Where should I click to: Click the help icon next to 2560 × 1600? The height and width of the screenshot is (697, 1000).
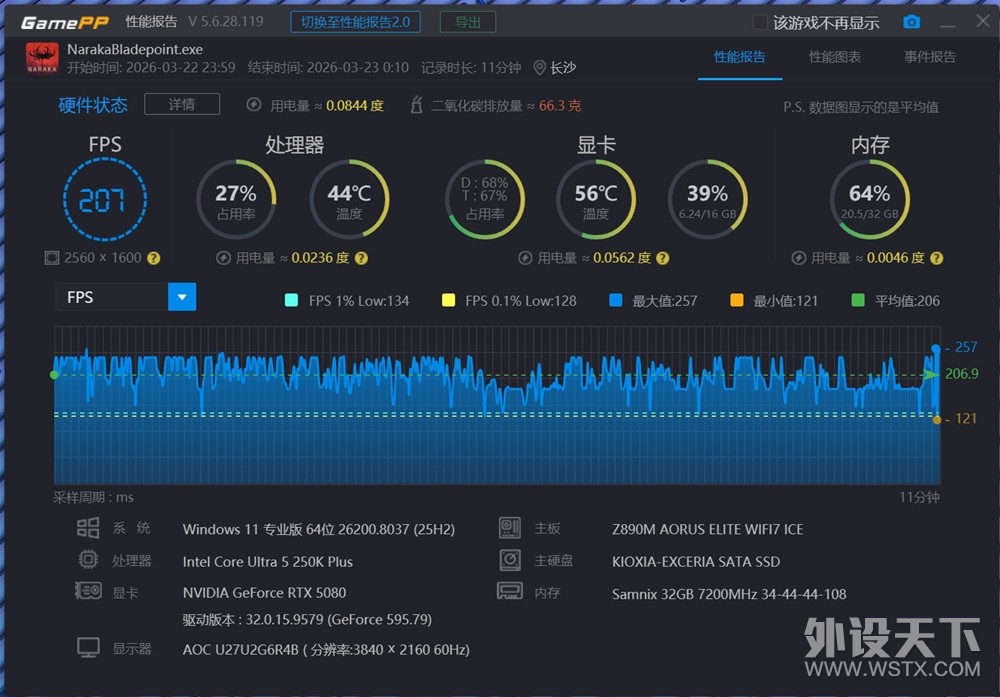(154, 258)
